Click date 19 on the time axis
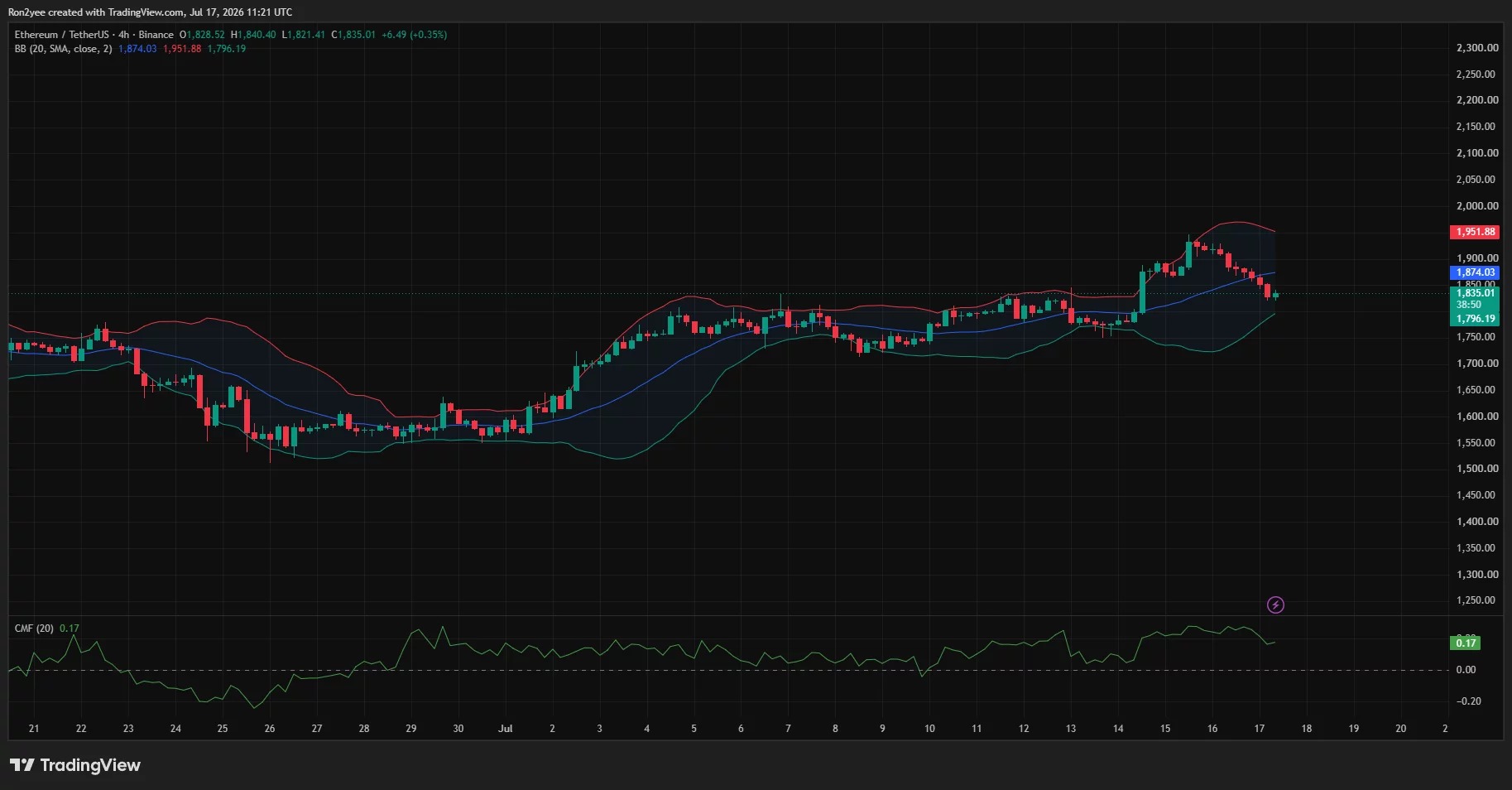 (1354, 729)
